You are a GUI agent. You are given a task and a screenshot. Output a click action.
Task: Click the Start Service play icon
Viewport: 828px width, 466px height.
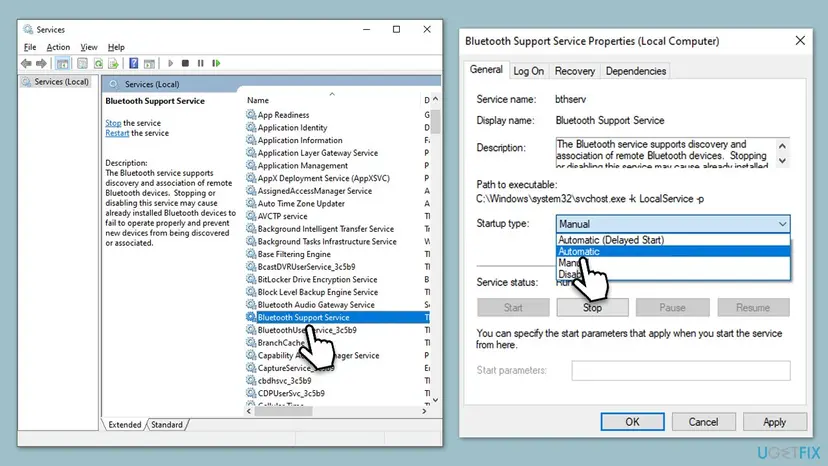point(170,63)
